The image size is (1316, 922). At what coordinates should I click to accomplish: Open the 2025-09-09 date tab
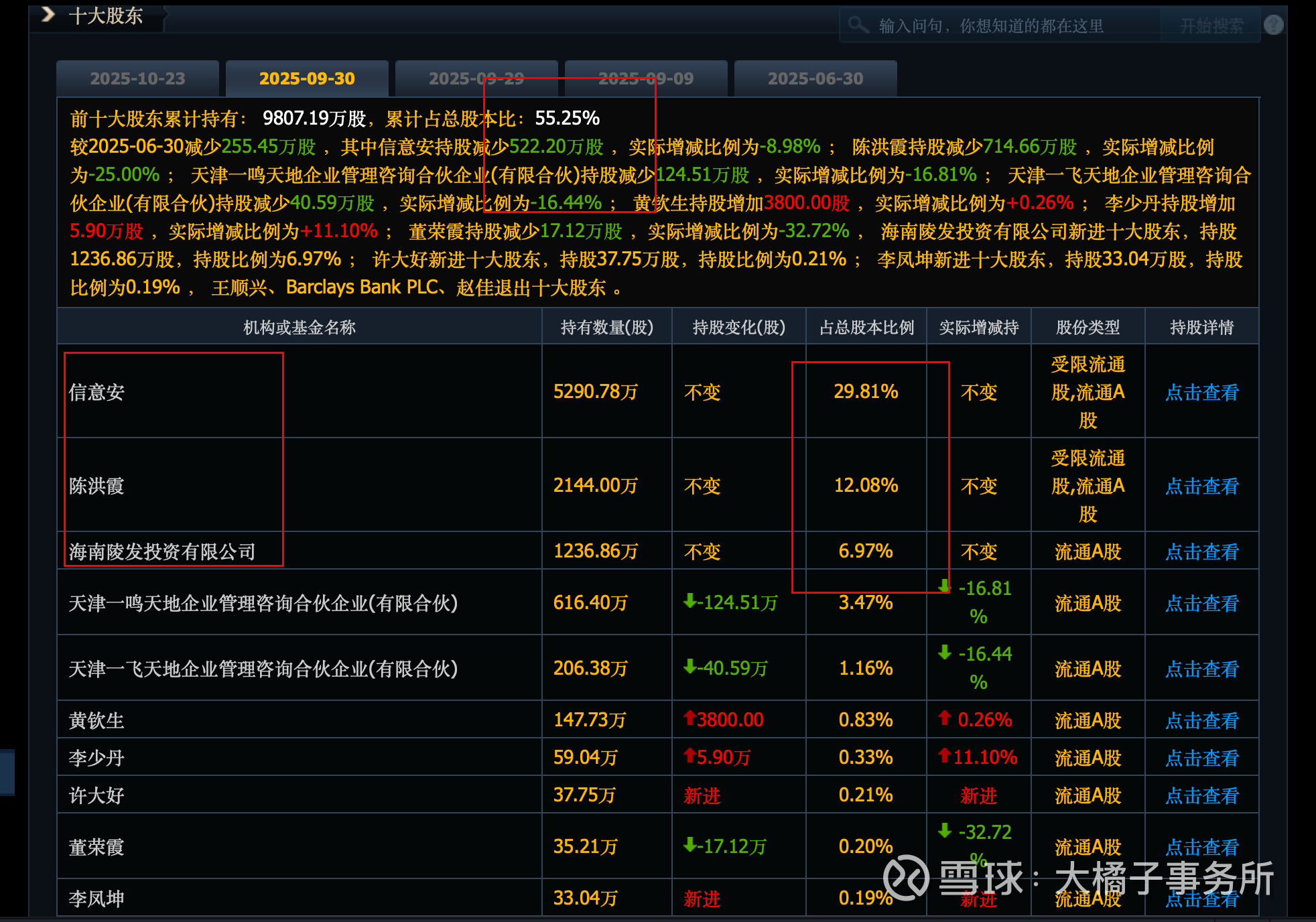click(646, 78)
